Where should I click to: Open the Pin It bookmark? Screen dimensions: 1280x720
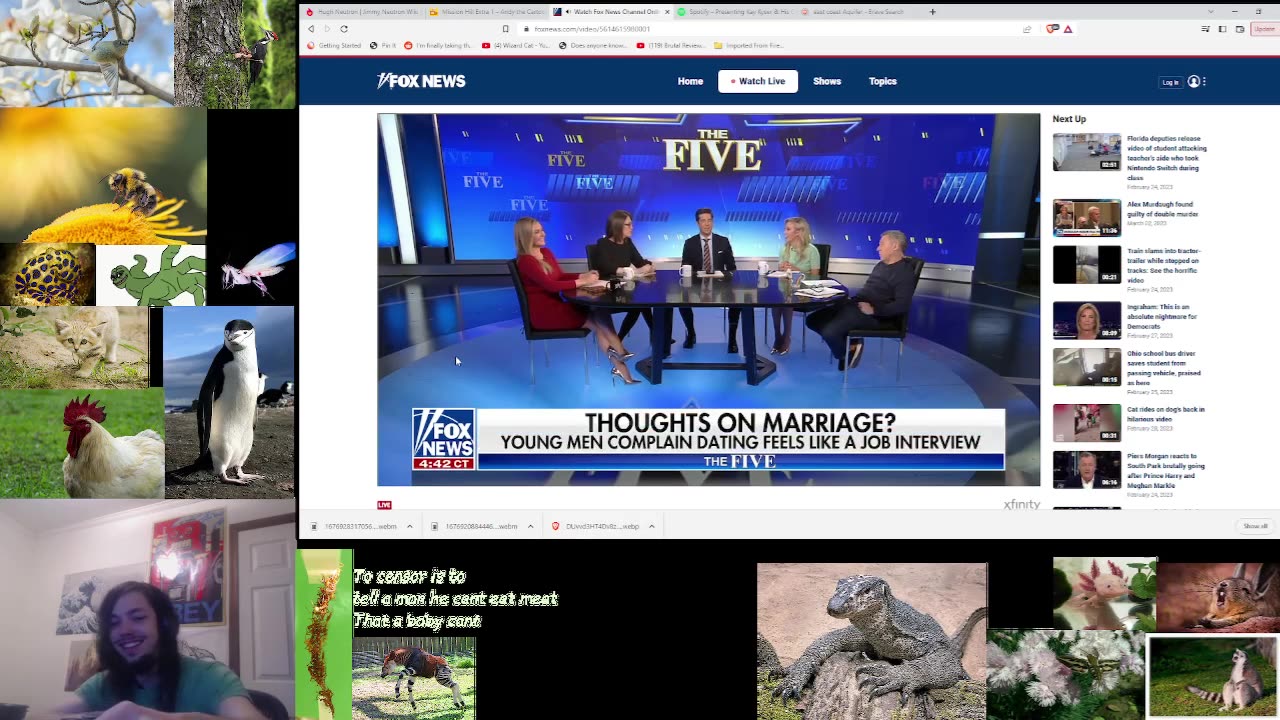pyautogui.click(x=383, y=45)
